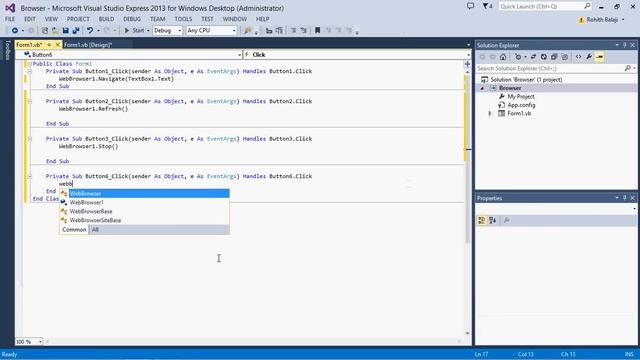Viewport: 640px width, 360px height.
Task: Collapse the Button3_Click sub outline
Action: [x=29, y=139]
